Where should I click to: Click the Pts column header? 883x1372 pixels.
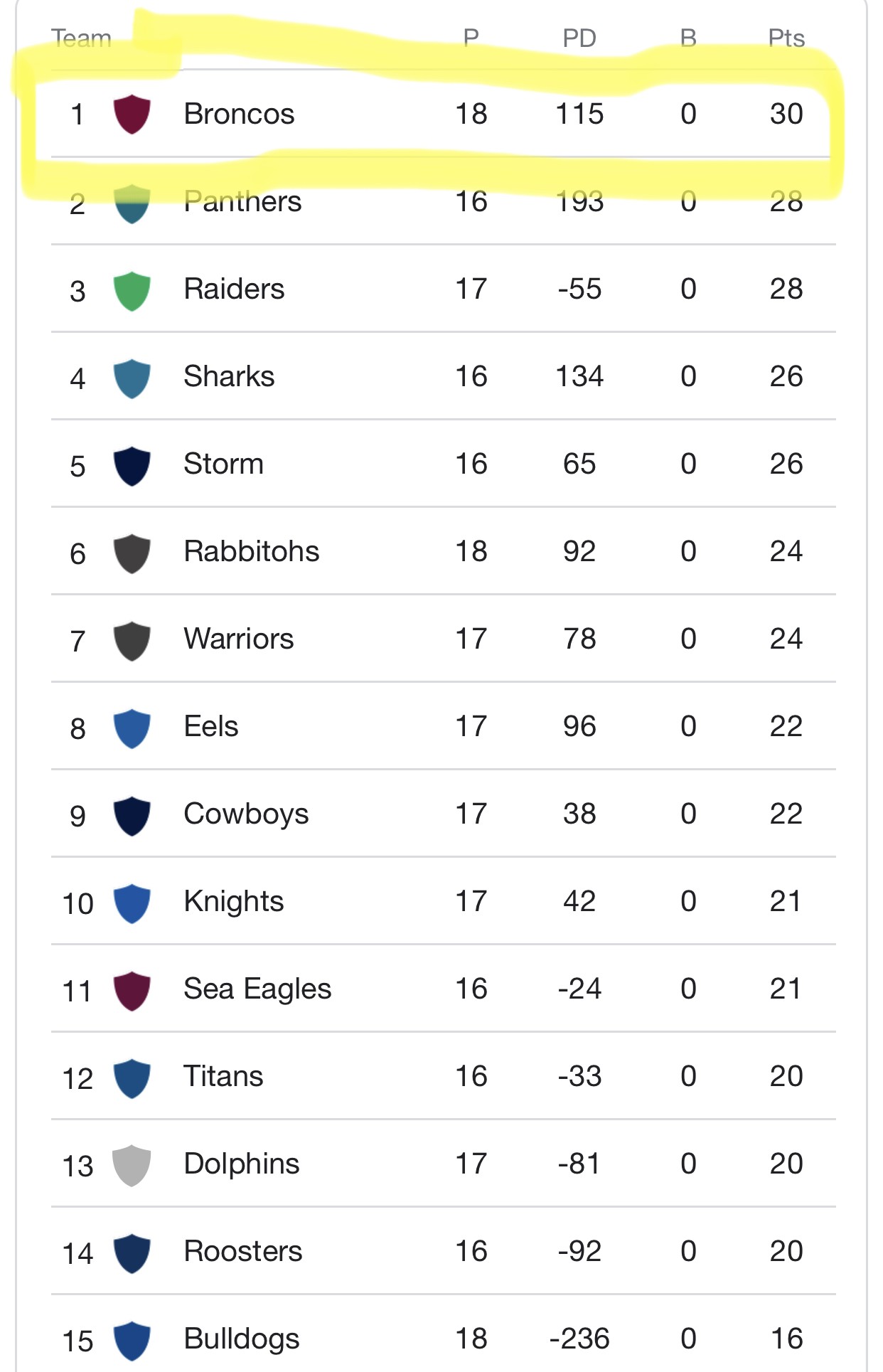pyautogui.click(x=786, y=38)
